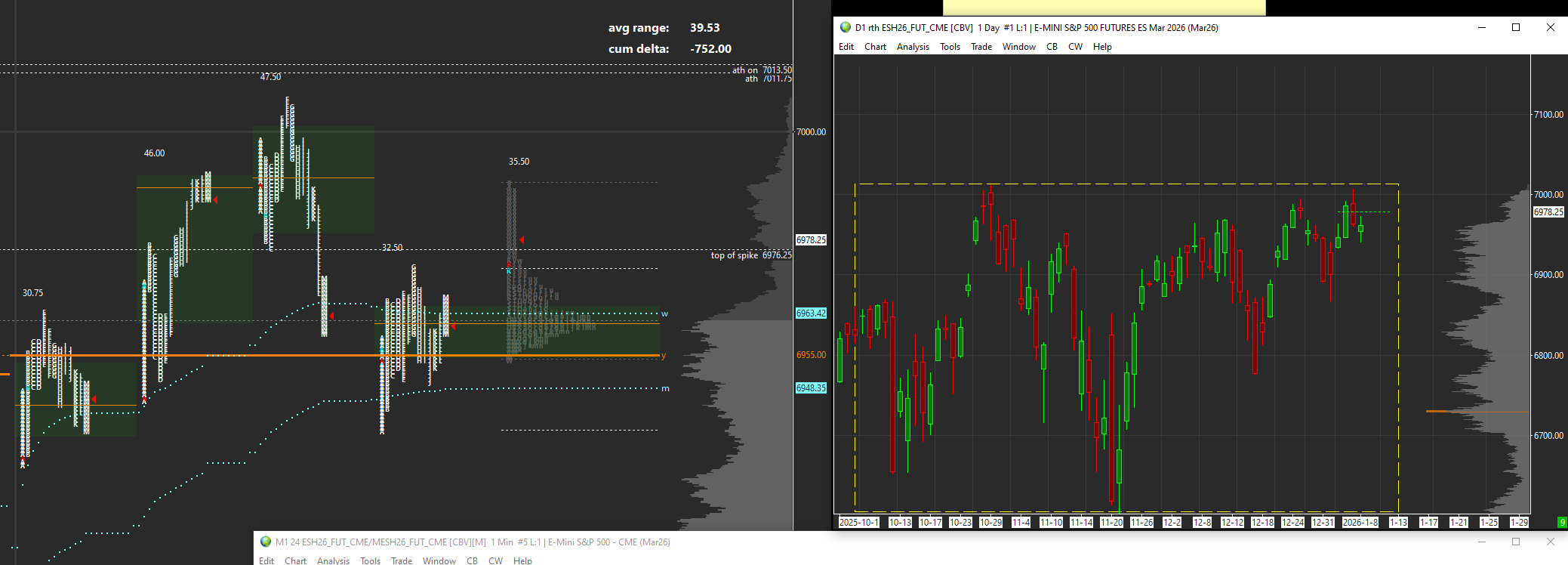Open the Tools menu in the M1 window
Viewport: 1568px width, 565px height.
371,560
